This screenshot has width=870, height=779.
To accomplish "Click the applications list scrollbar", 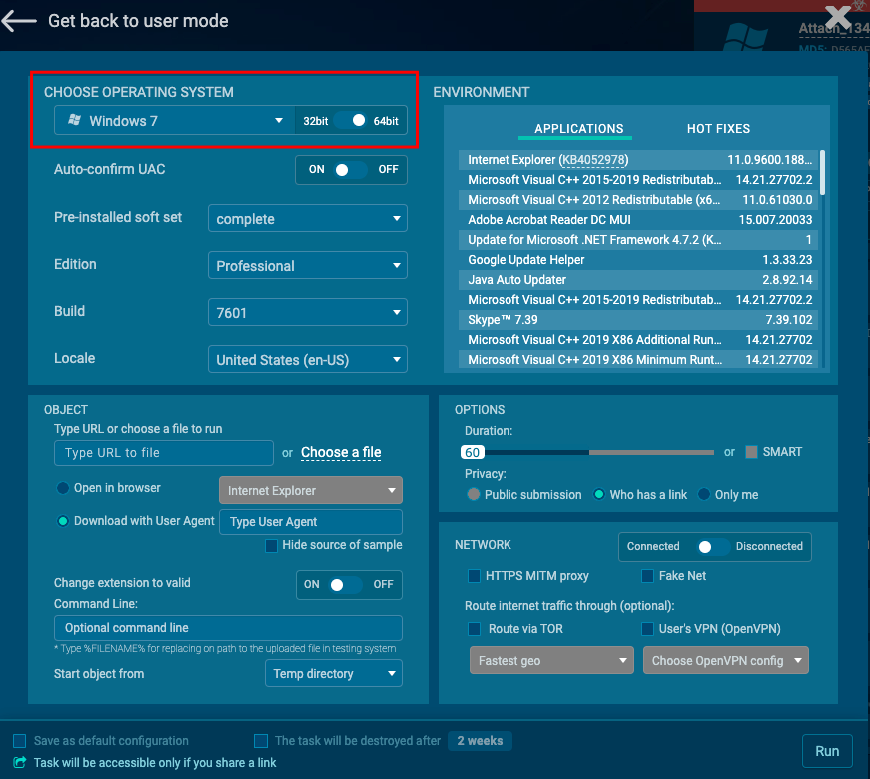I will [x=822, y=172].
